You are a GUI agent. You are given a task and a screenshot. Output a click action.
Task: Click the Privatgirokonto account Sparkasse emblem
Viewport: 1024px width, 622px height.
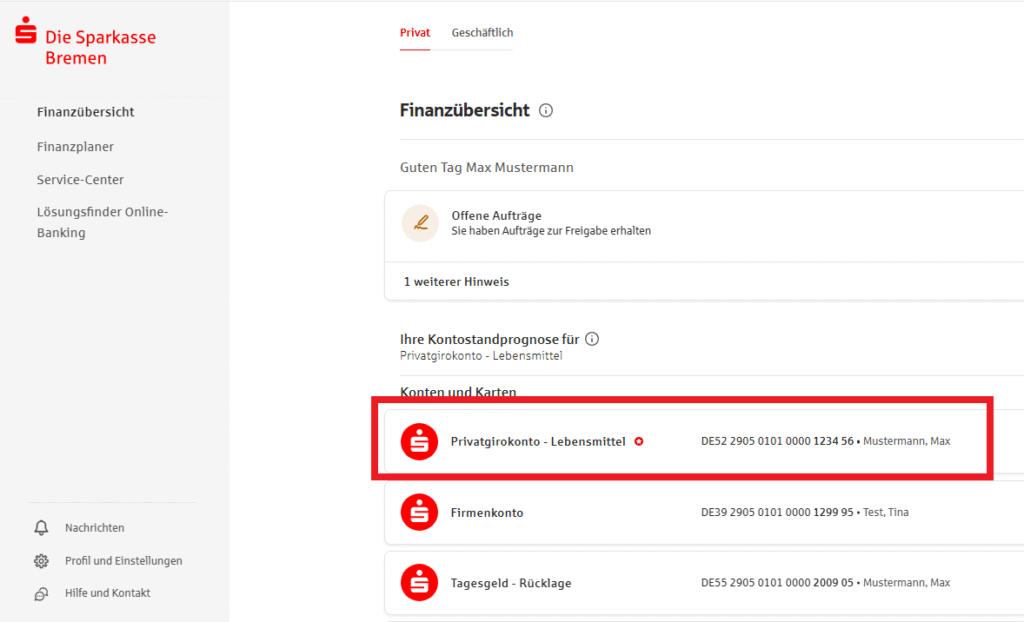[419, 440]
